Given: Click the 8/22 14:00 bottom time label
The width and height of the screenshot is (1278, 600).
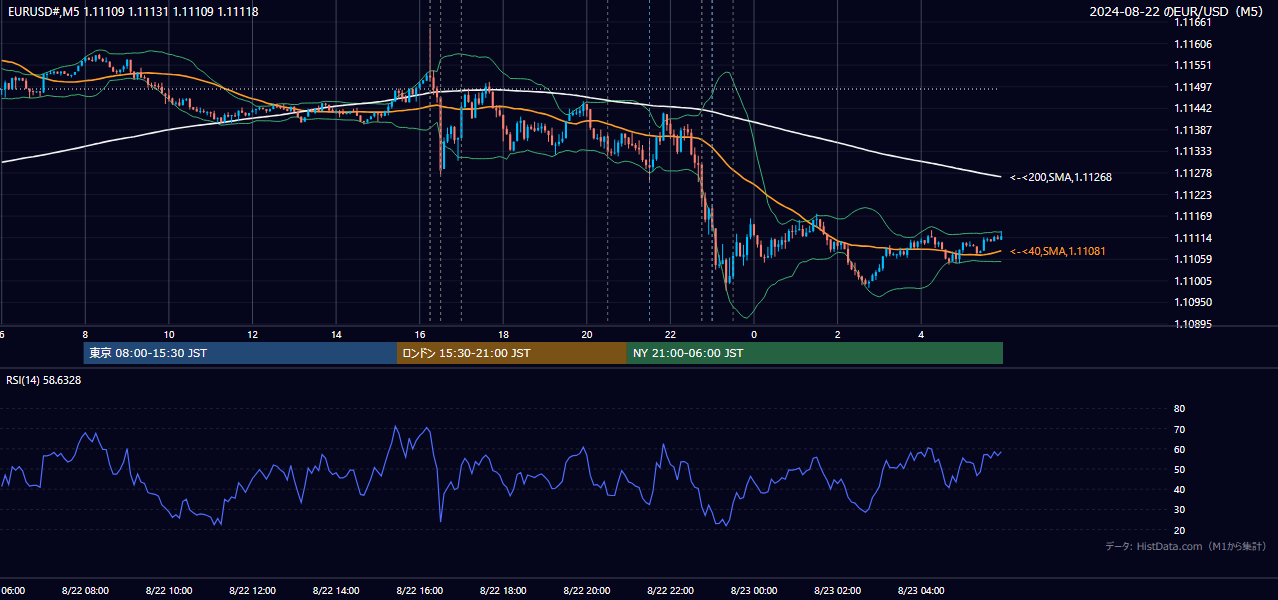Looking at the screenshot, I should pos(337,590).
